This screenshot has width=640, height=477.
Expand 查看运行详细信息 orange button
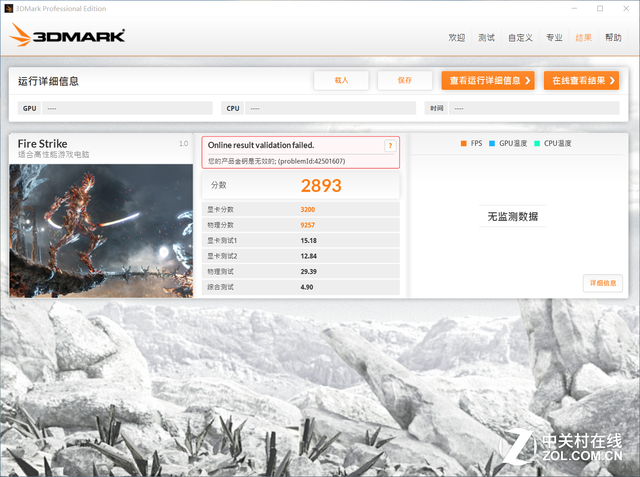[x=488, y=80]
